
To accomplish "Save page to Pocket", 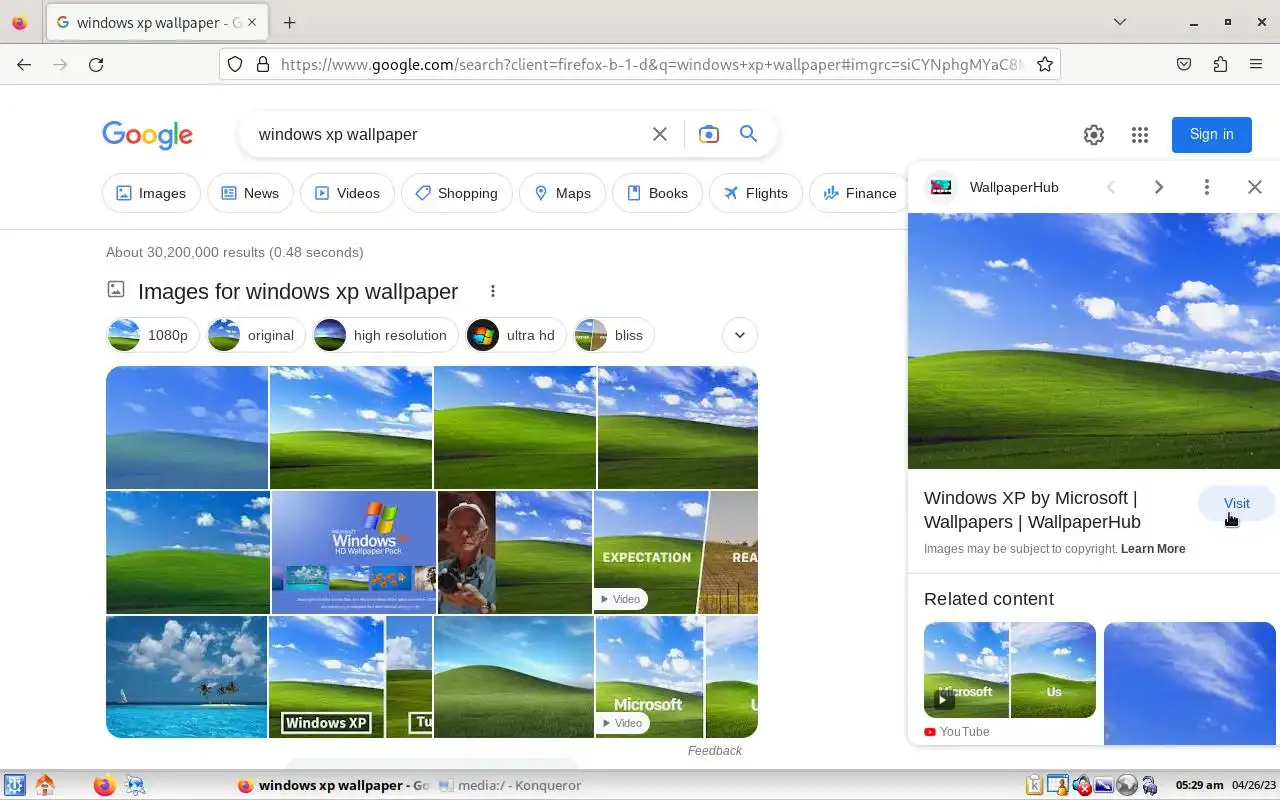I will (x=1184, y=64).
